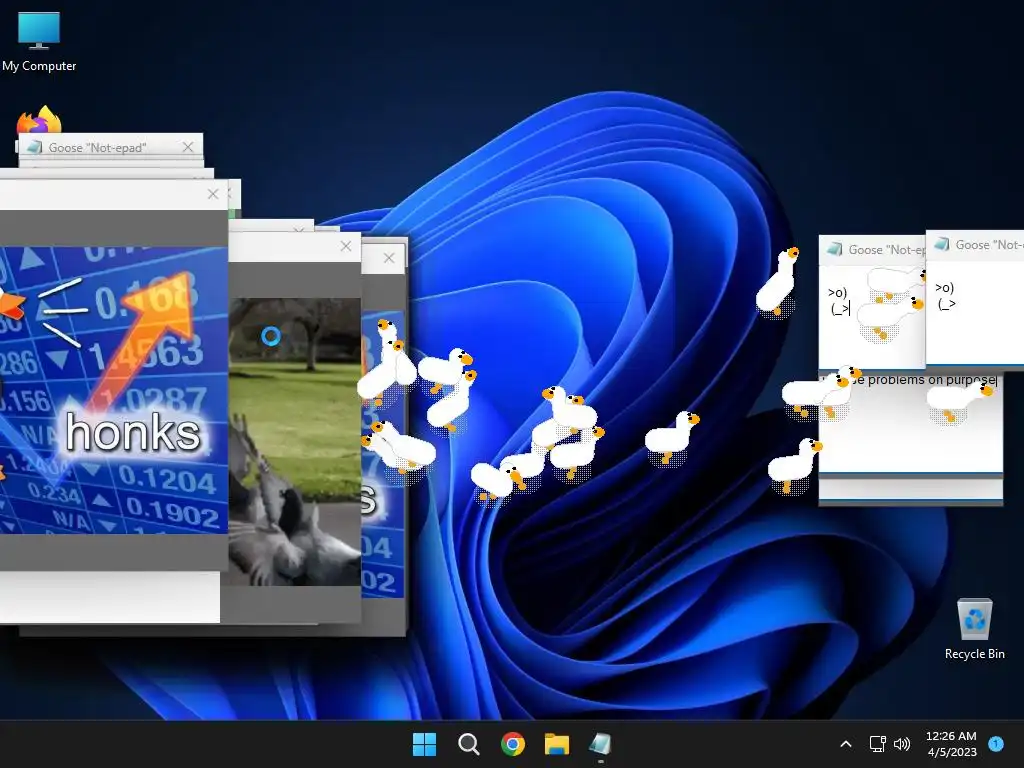Close the rightmost partly hidden meme window

[389, 258]
